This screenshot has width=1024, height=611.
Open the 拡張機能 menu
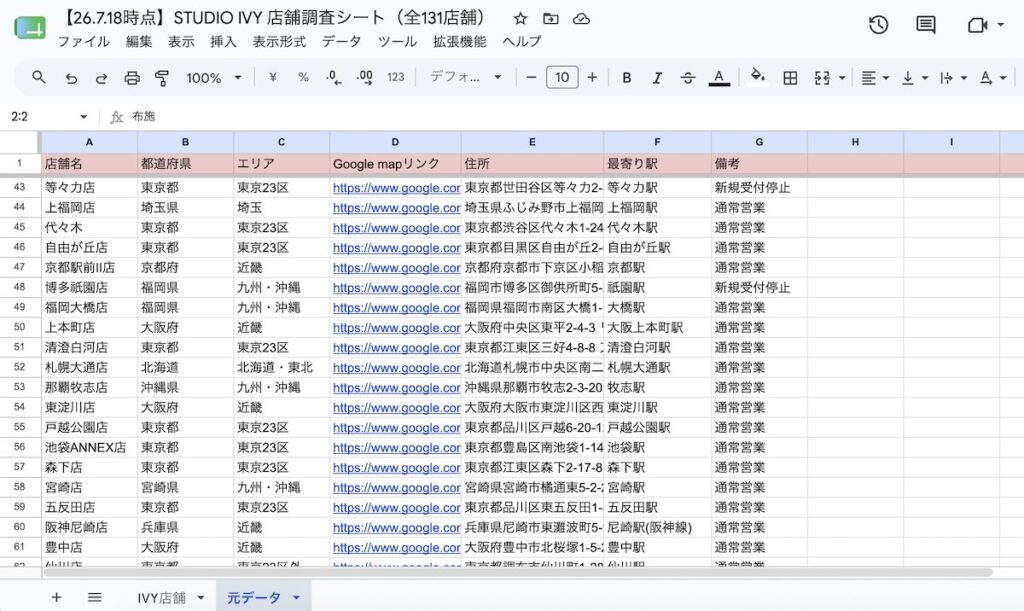pyautogui.click(x=459, y=42)
